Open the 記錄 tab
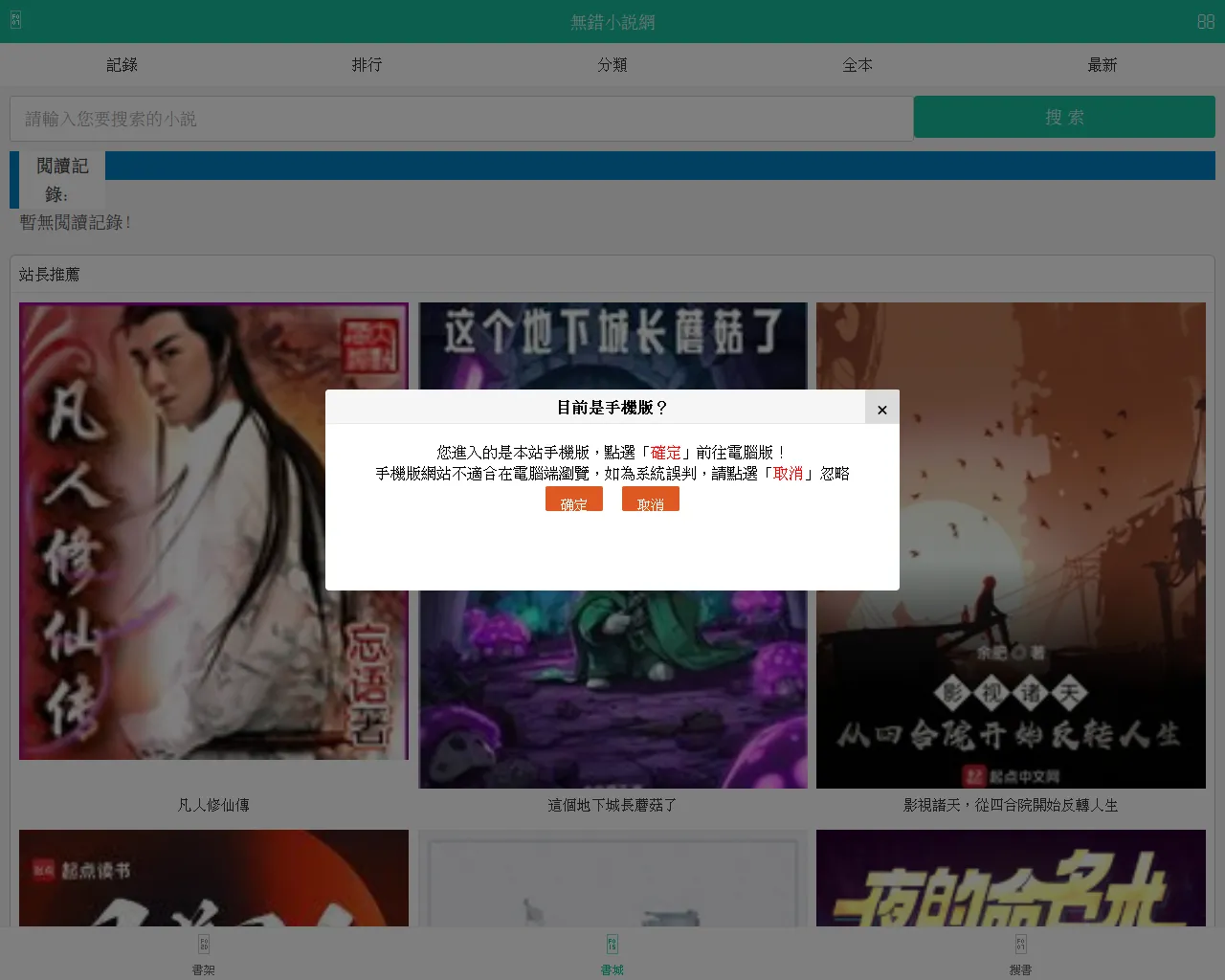The height and width of the screenshot is (980, 1225). pyautogui.click(x=122, y=65)
